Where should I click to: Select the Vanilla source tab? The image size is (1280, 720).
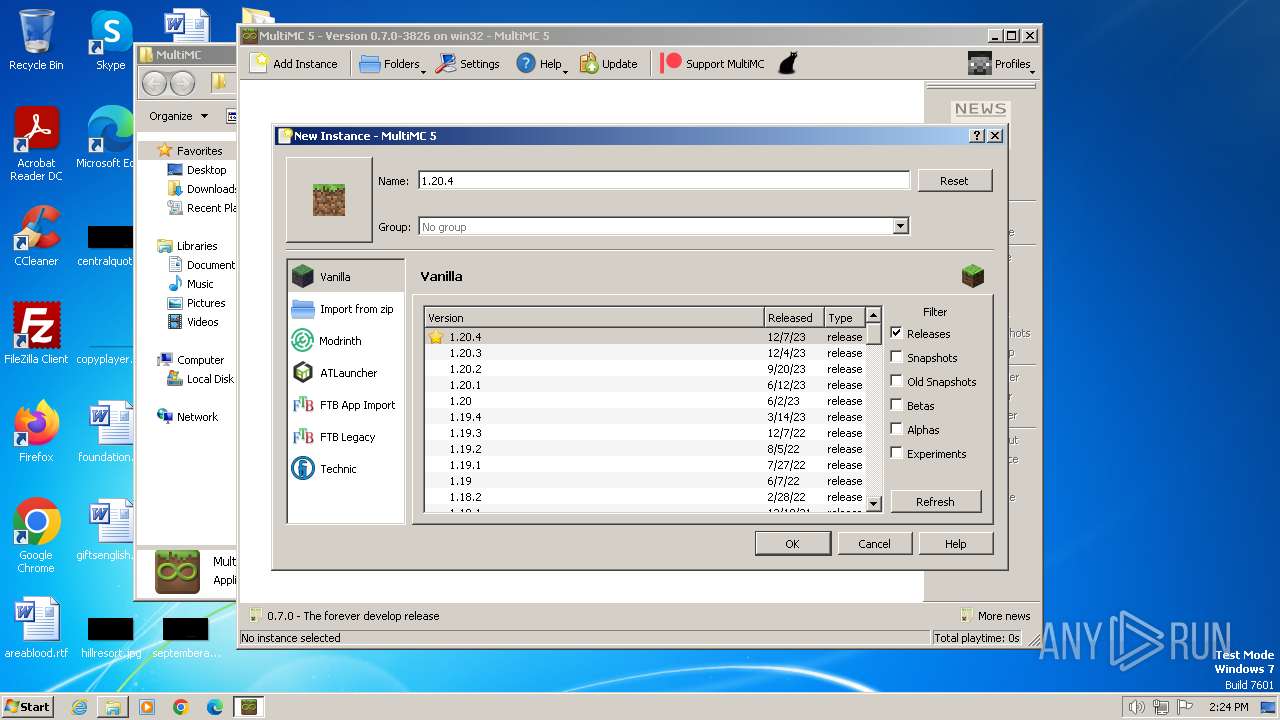[346, 276]
